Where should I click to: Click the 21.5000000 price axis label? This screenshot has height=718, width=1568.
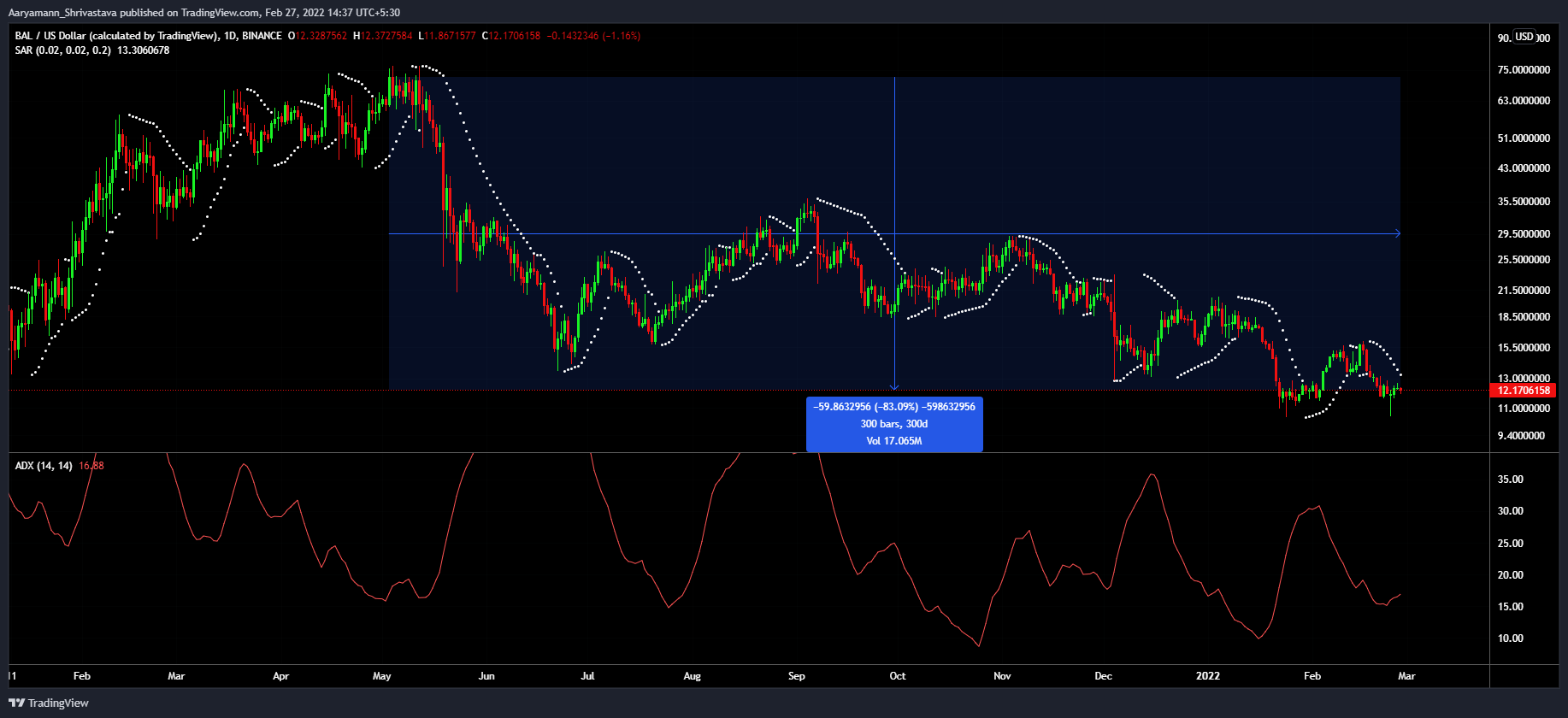click(1524, 291)
